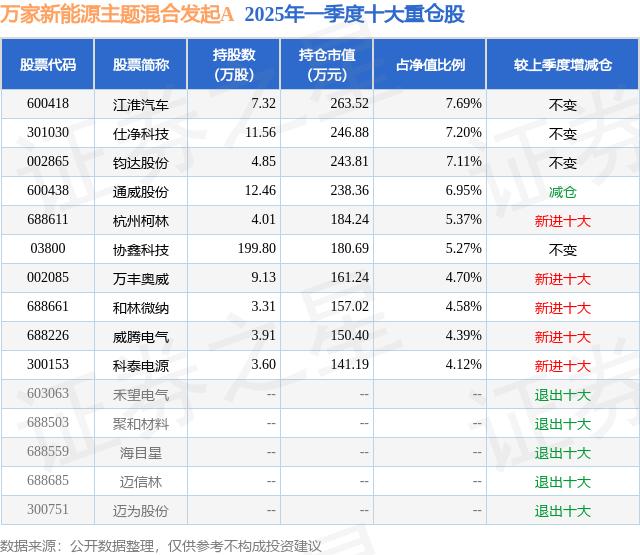Click stock name 和林微纳
Screen dimensions: 640x555
tap(141, 308)
